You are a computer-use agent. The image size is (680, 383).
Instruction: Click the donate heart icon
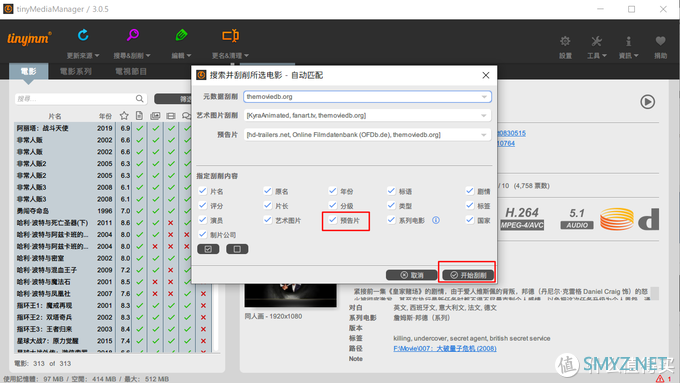pos(660,41)
